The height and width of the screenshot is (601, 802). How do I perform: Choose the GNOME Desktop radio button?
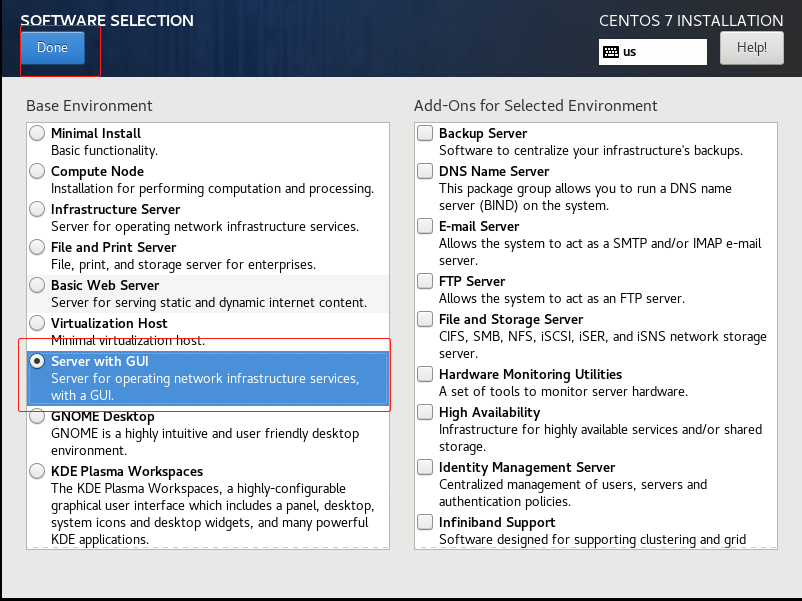37,416
